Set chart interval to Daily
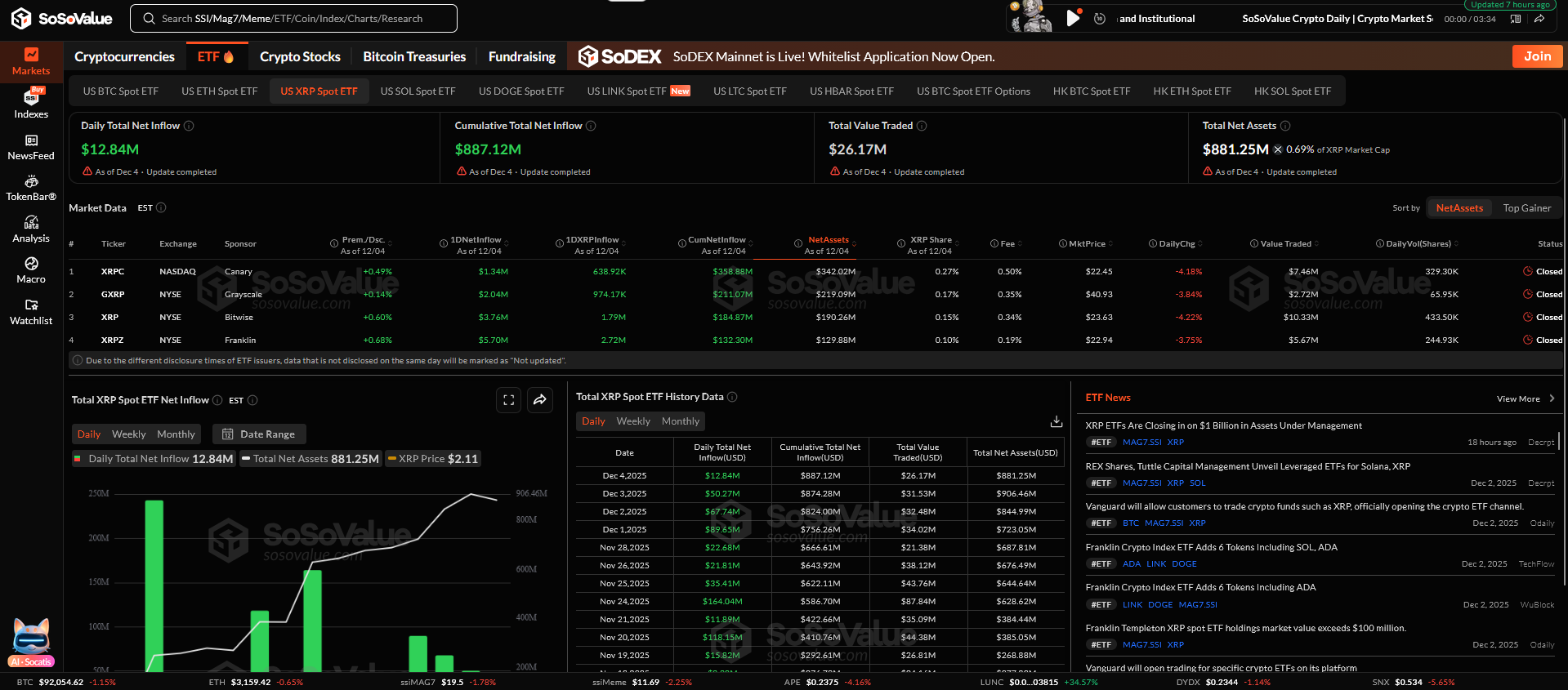The image size is (1568, 690). tap(89, 434)
